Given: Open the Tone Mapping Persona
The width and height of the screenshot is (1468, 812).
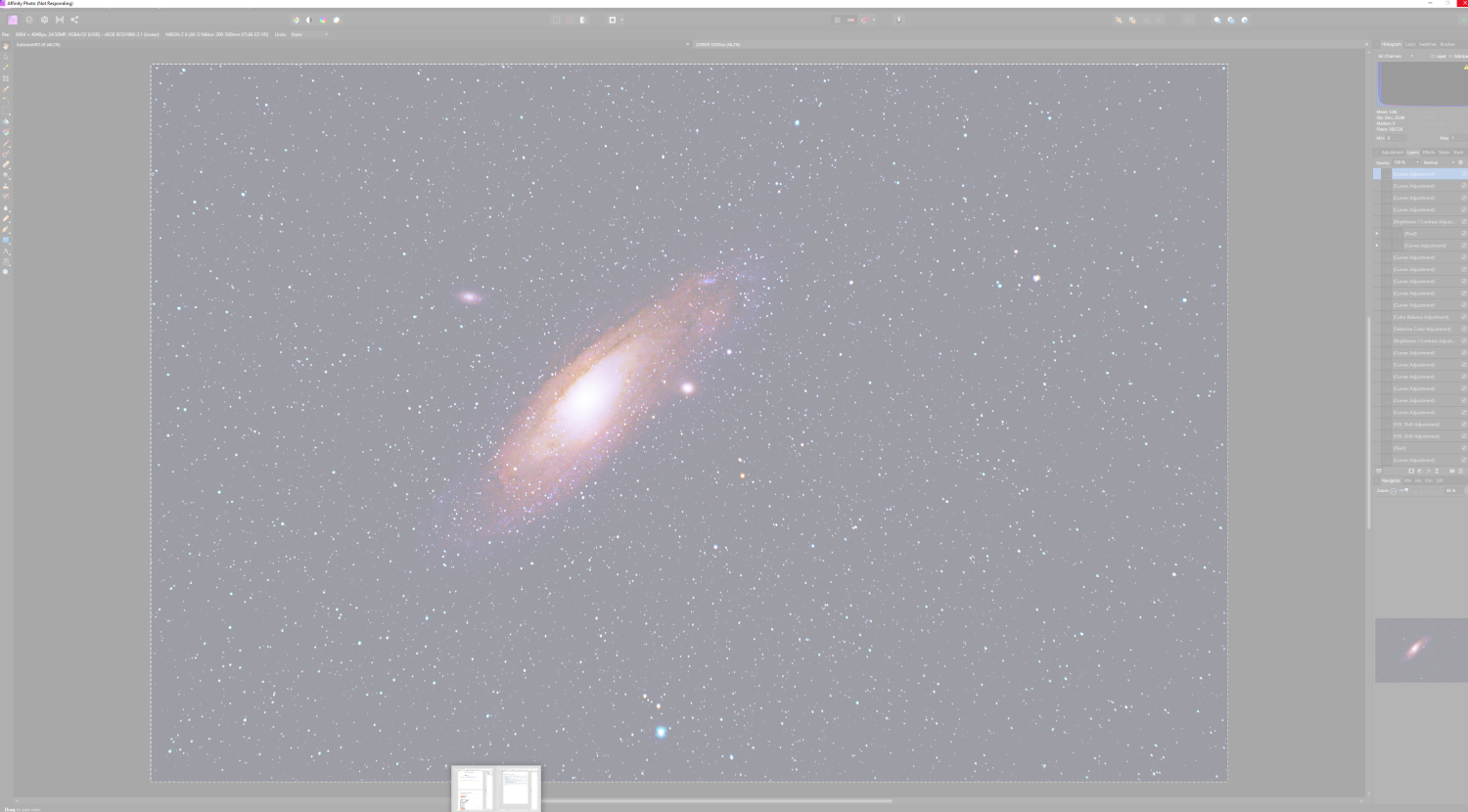Looking at the screenshot, I should [x=60, y=20].
